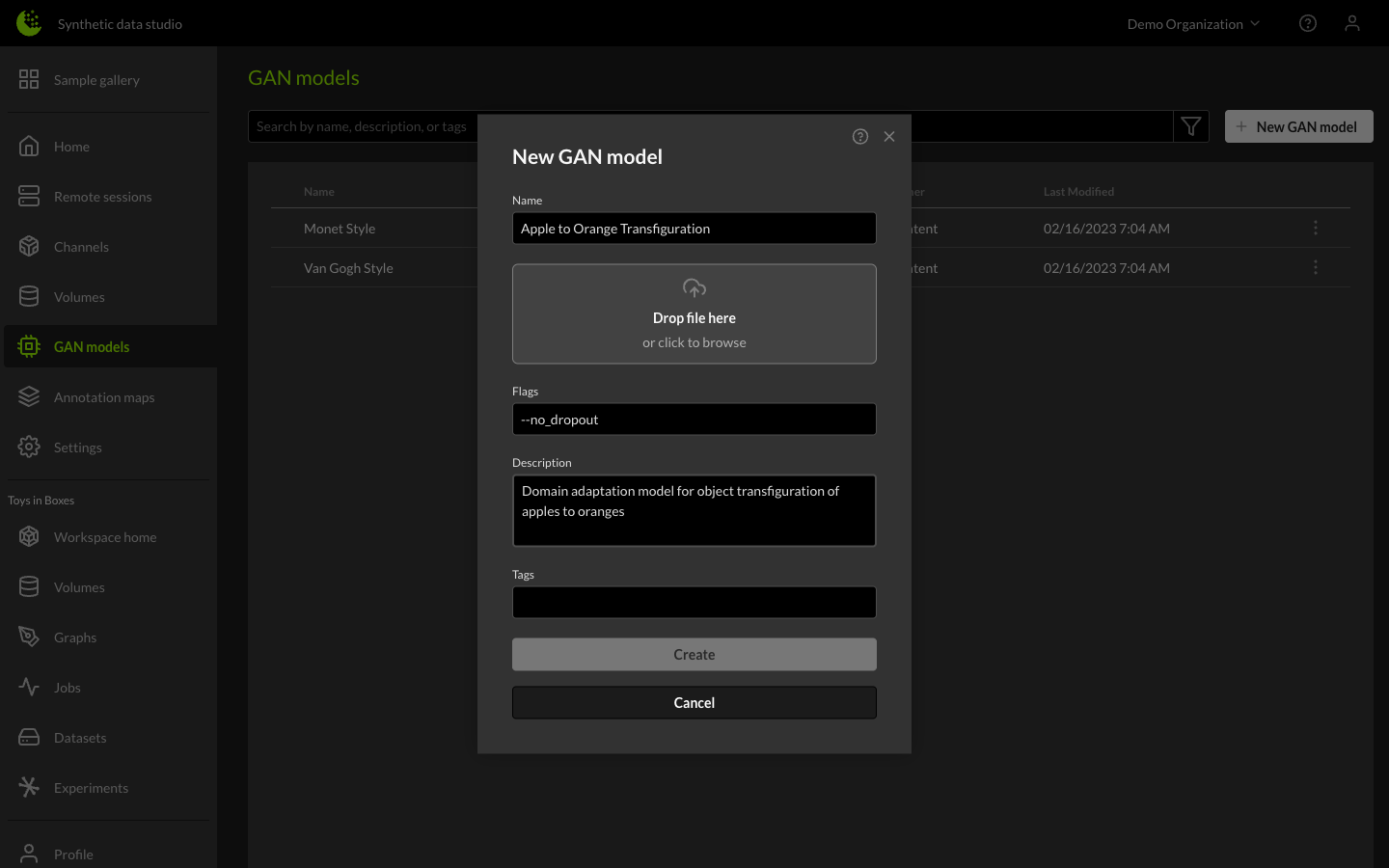Select the Graphs icon under Toys in Boxes

[28, 637]
